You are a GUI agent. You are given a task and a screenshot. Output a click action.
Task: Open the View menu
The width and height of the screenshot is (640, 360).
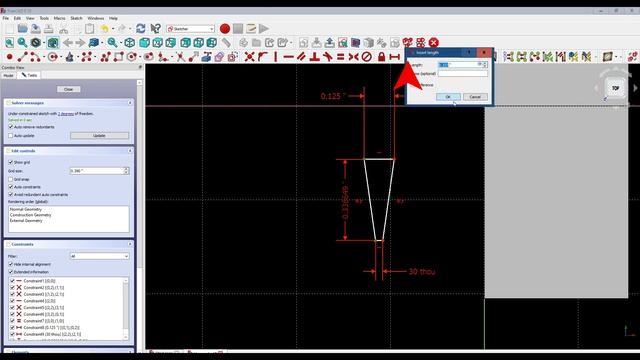coord(30,18)
